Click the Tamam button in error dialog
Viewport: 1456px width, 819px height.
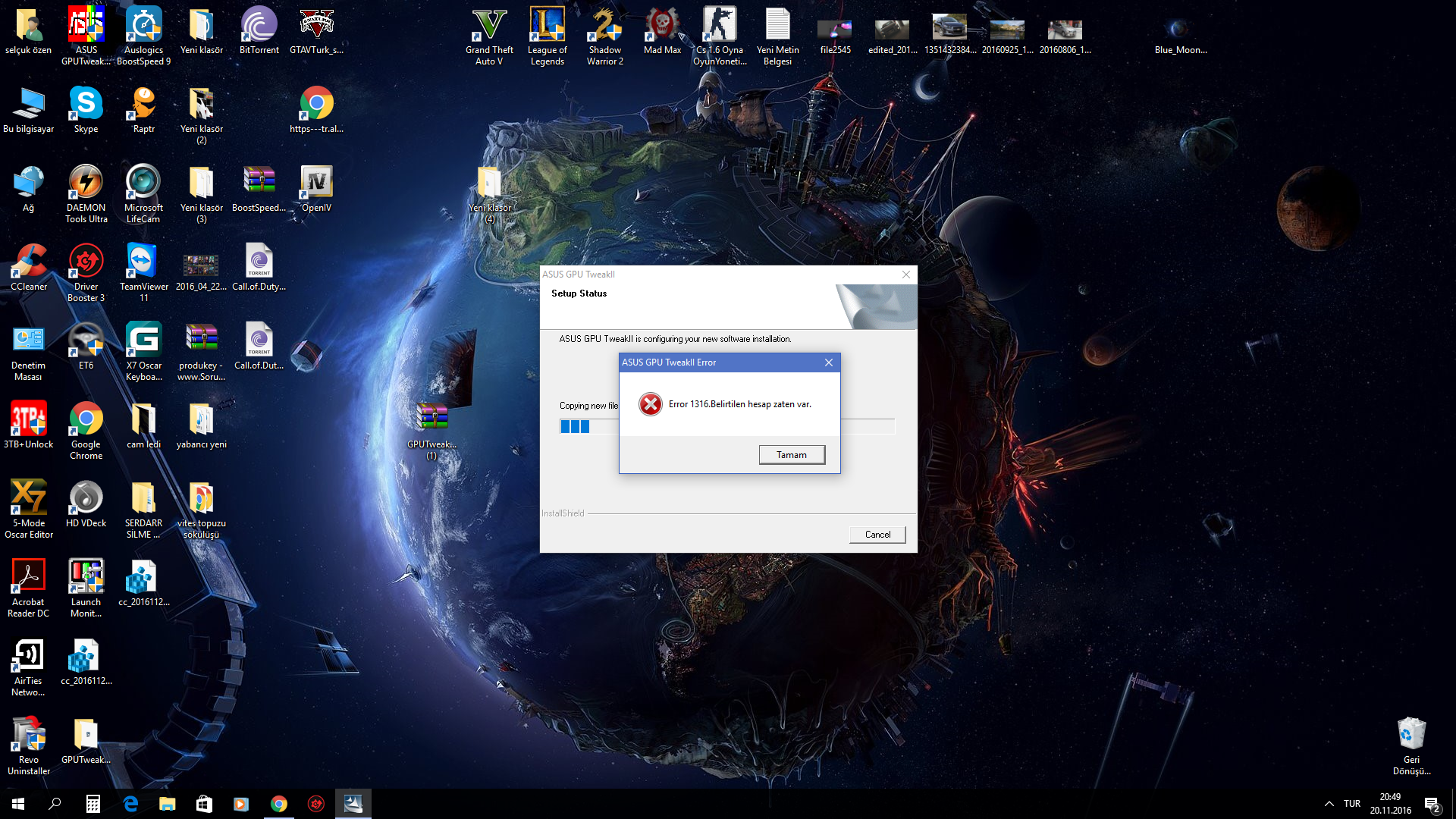[792, 455]
